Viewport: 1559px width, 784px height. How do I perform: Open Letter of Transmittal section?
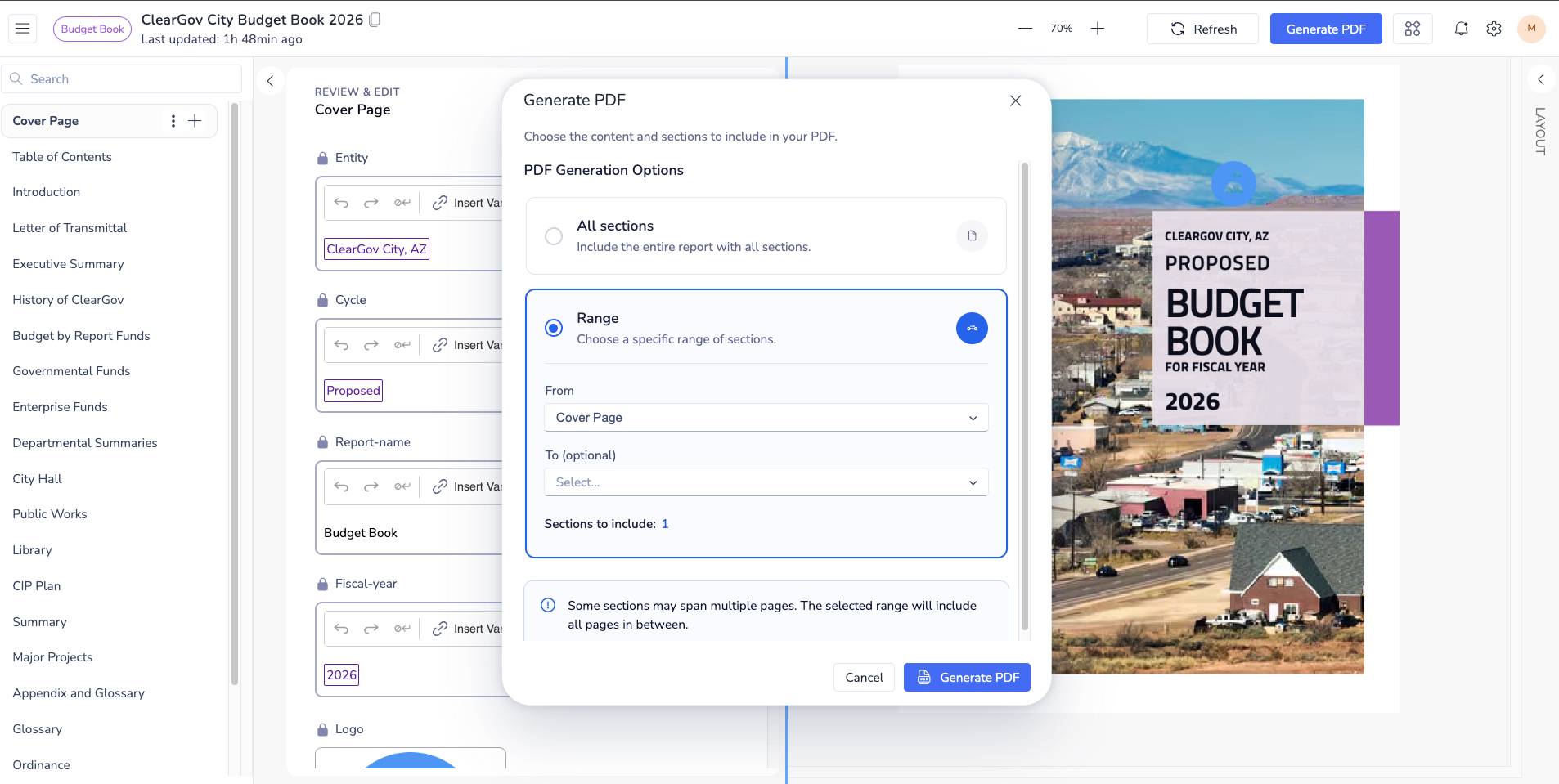70,228
